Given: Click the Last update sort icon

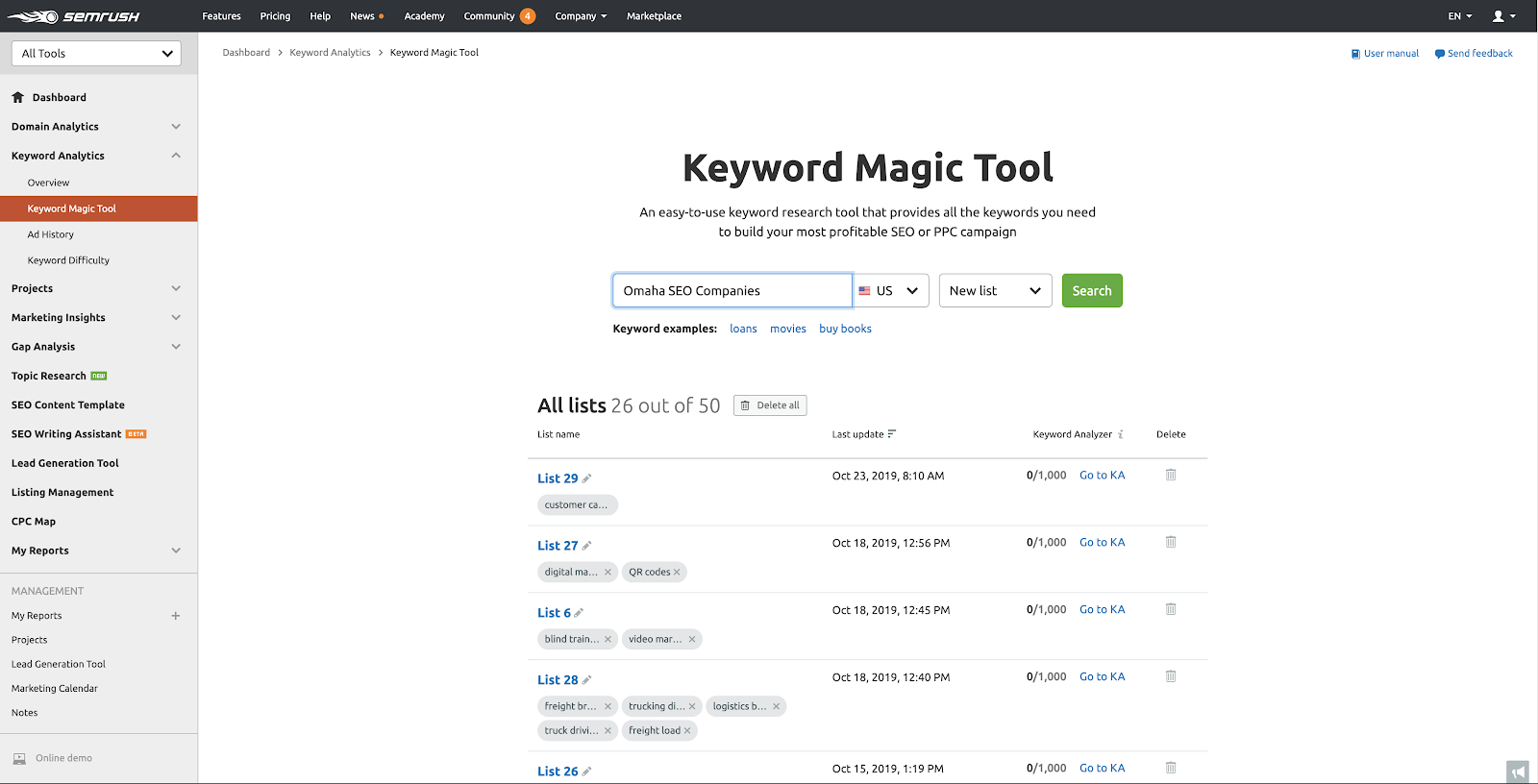Looking at the screenshot, I should click(x=892, y=434).
